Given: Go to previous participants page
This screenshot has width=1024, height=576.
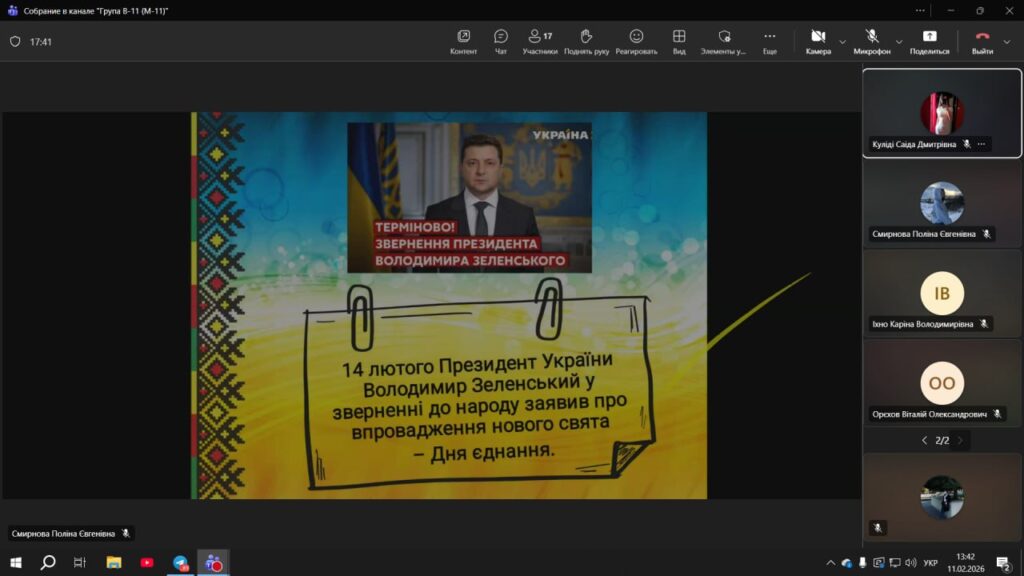Looking at the screenshot, I should click(924, 440).
